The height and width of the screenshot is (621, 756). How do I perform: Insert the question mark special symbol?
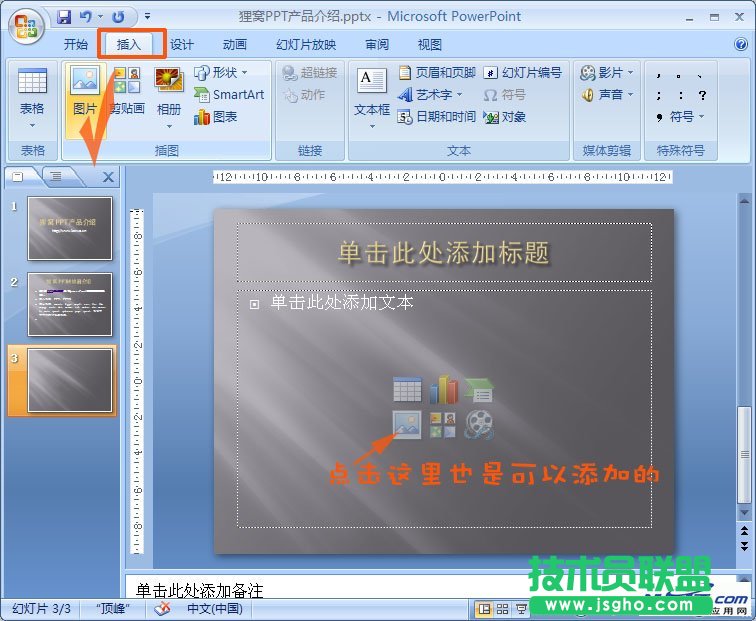click(702, 95)
